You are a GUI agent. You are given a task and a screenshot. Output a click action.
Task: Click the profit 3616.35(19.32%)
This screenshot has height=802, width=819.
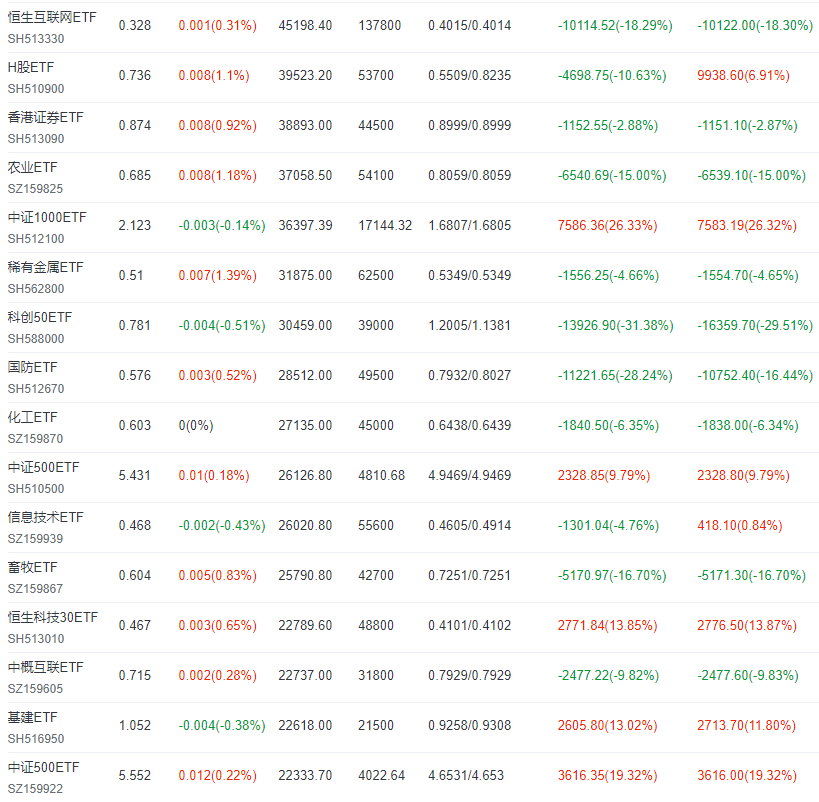coord(607,776)
